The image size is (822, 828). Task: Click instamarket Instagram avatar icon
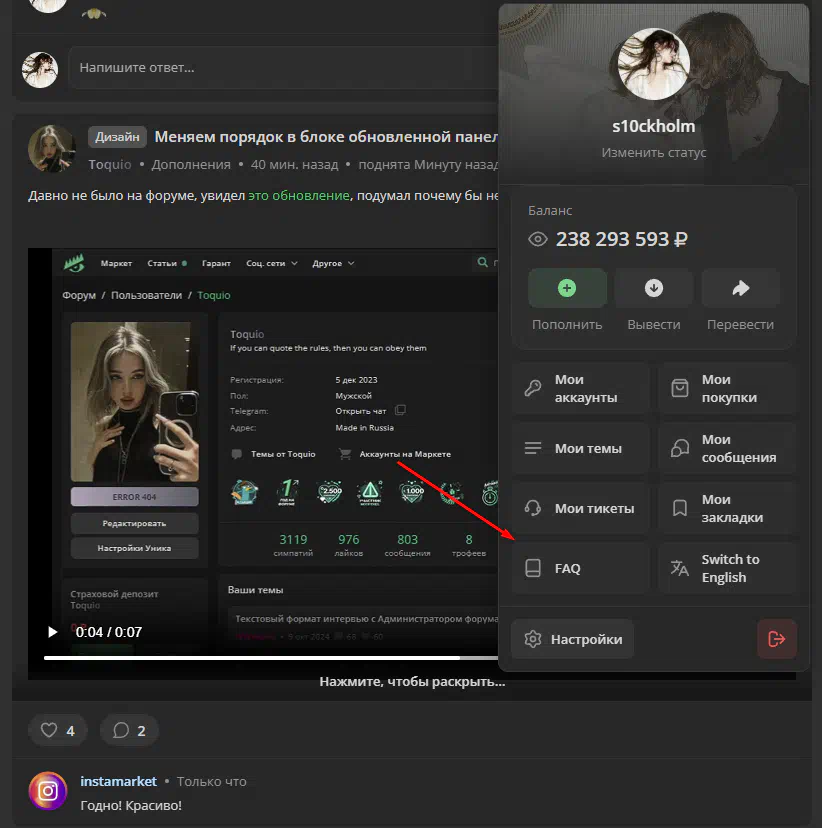pyautogui.click(x=47, y=791)
